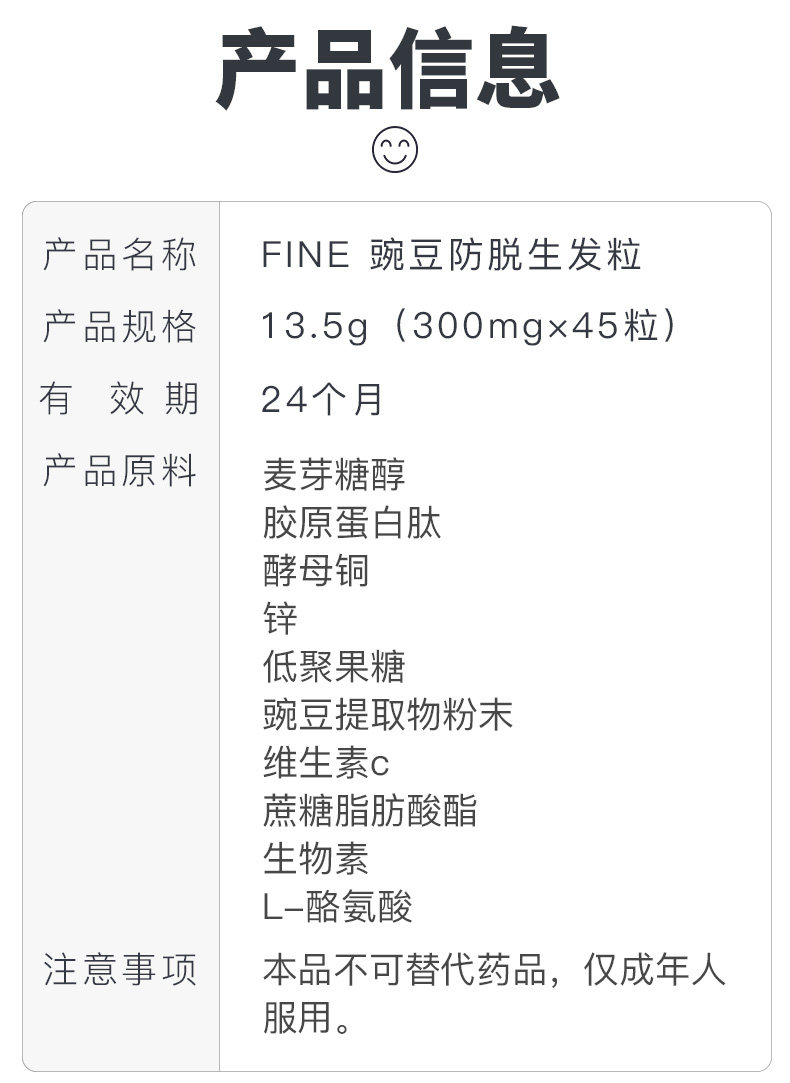Click the smiley face icon
Screen dimensions: 790x1083
pos(394,150)
